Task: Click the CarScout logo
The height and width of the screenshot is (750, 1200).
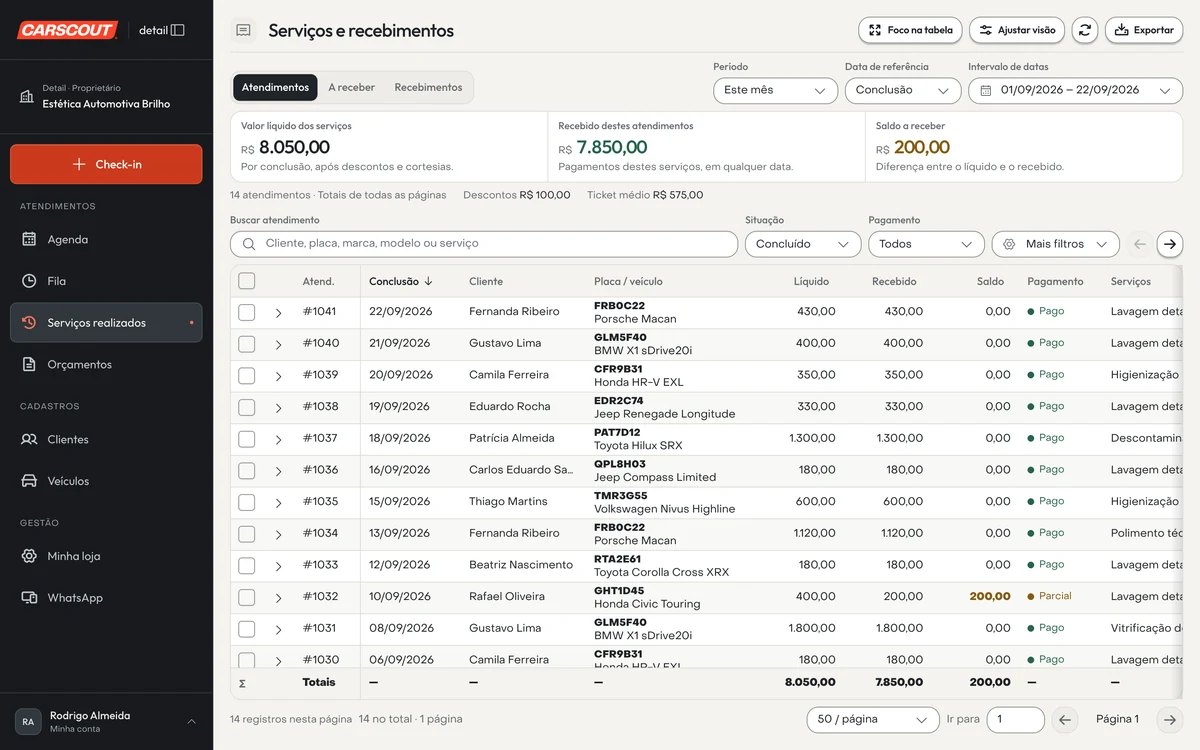Action: tap(67, 30)
